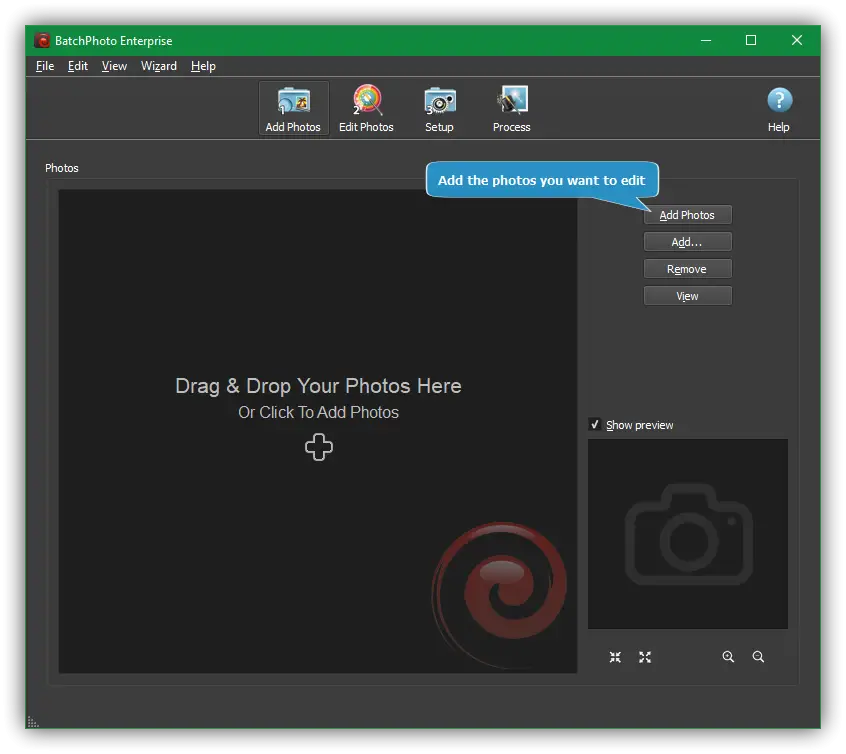This screenshot has width=846, height=754.
Task: Zoom in on the preview
Action: point(728,657)
